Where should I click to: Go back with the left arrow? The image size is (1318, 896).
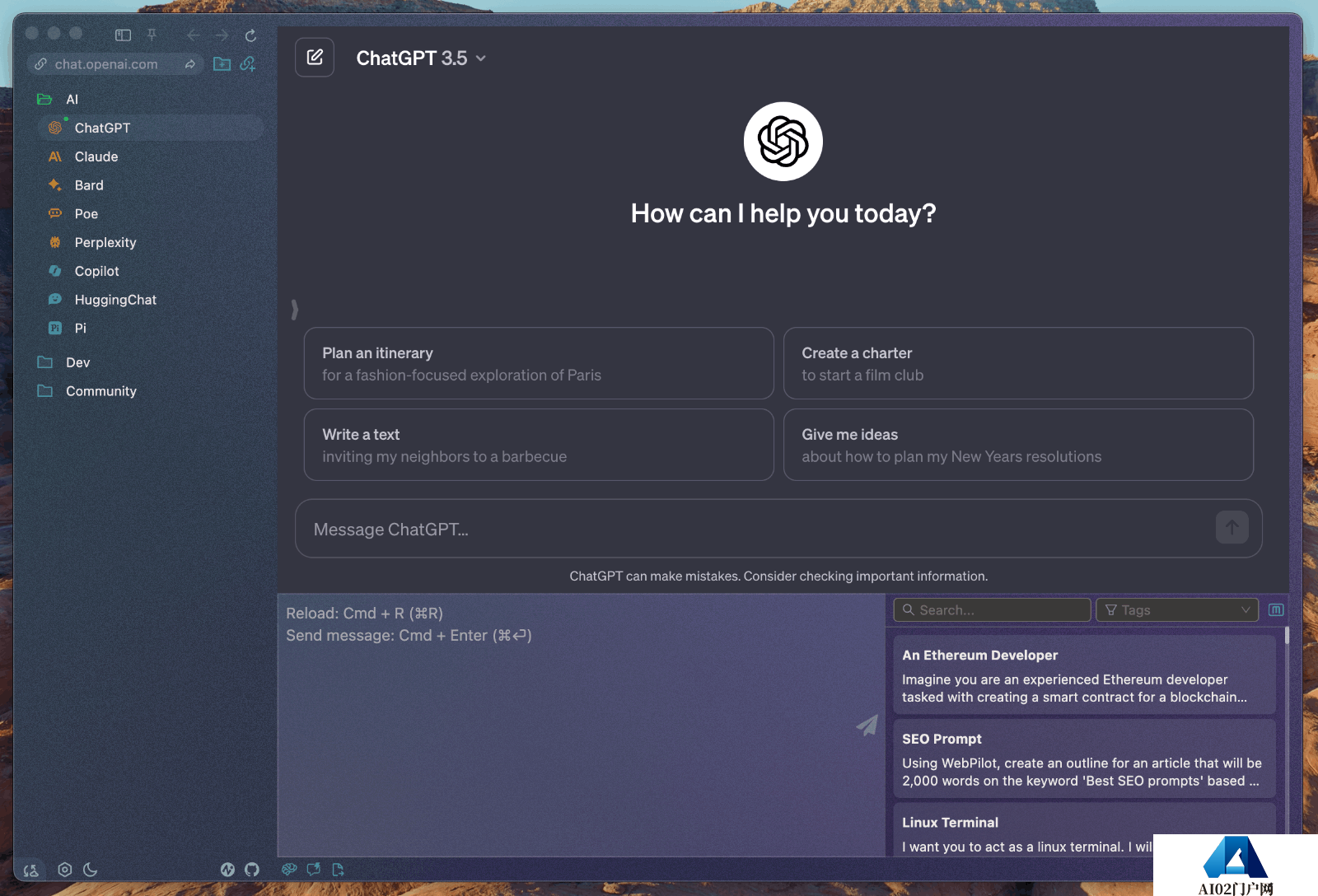(193, 35)
